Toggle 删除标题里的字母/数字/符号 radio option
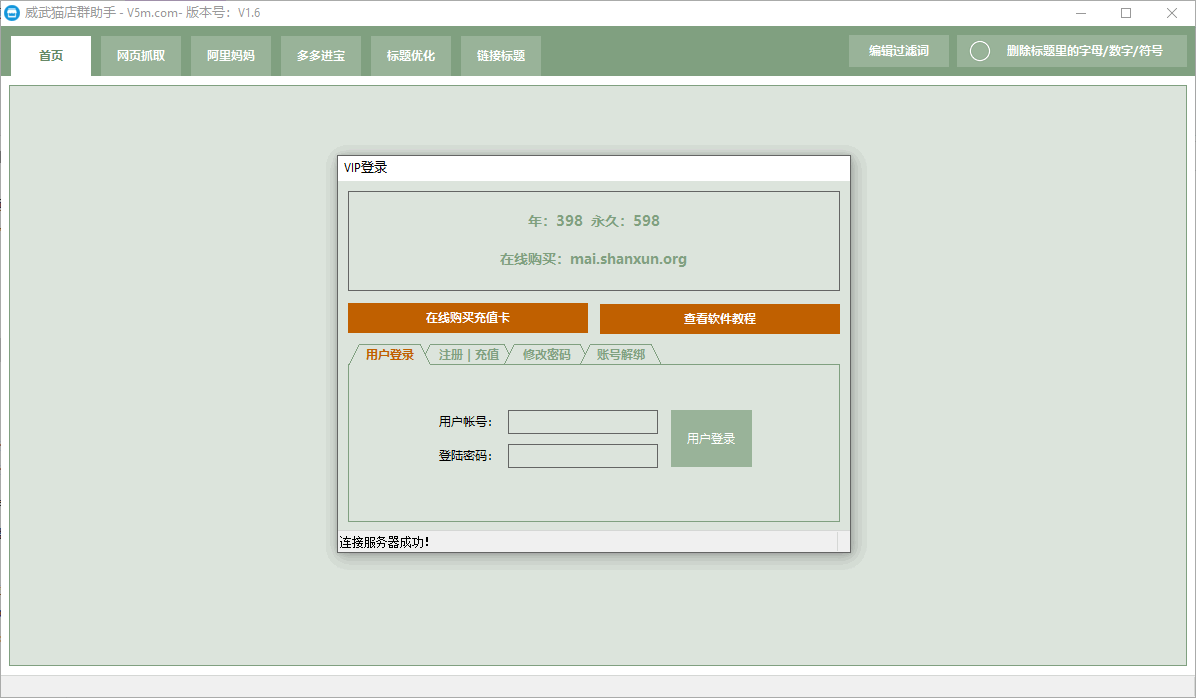This screenshot has height=698, width=1196. tap(980, 51)
